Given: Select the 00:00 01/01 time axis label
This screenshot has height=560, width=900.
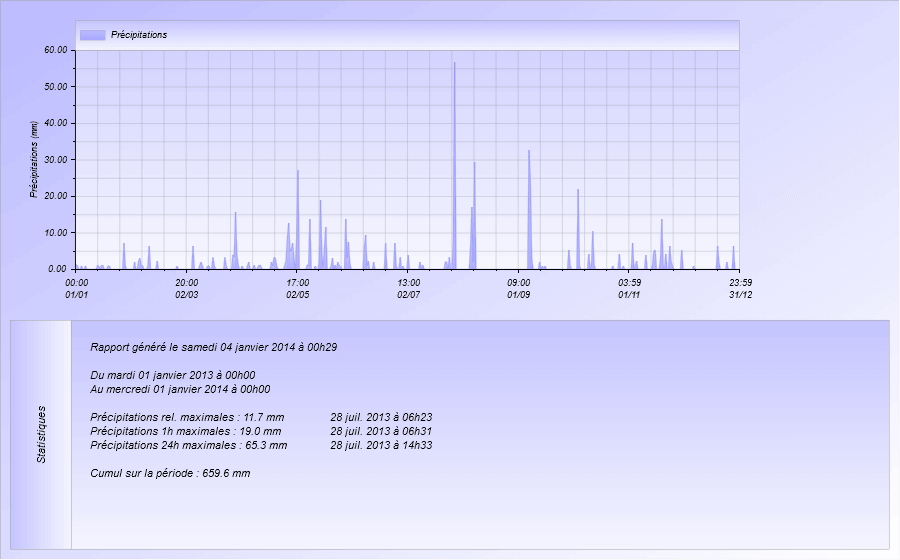Looking at the screenshot, I should pos(77,289).
